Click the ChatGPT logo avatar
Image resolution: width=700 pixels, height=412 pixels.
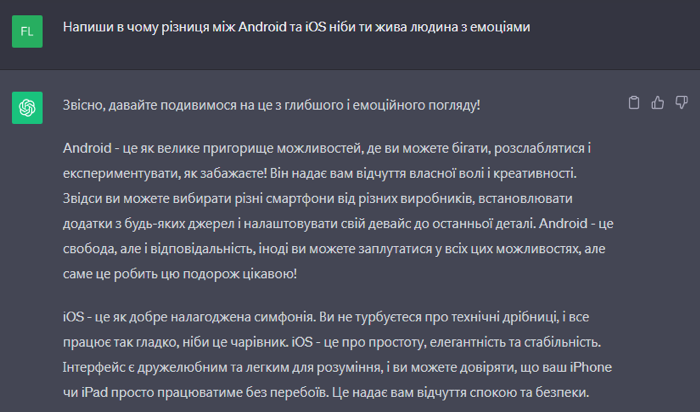pos(27,108)
